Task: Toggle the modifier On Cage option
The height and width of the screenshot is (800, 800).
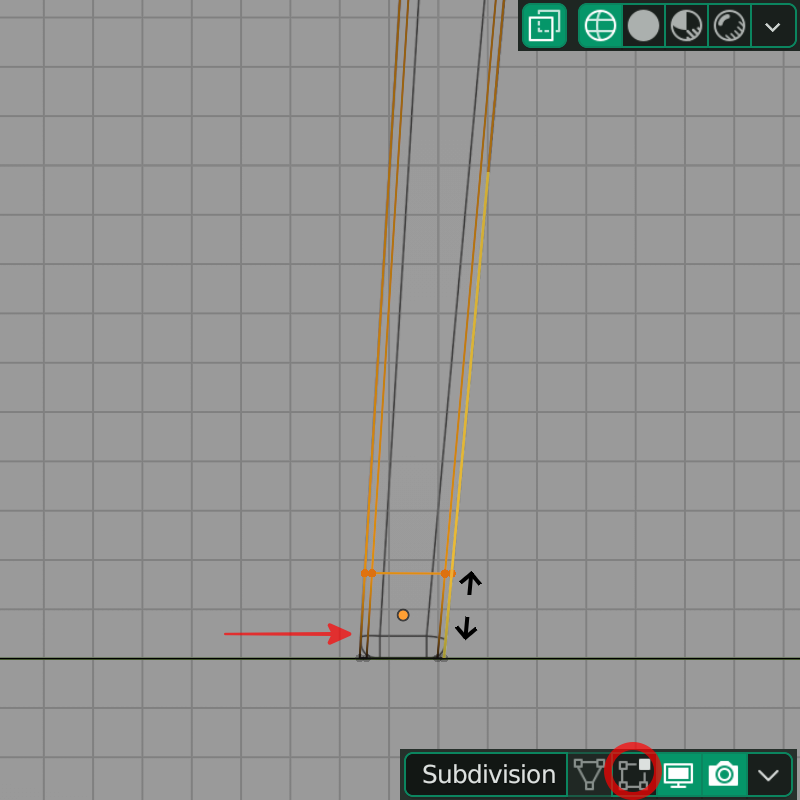Action: tap(589, 774)
